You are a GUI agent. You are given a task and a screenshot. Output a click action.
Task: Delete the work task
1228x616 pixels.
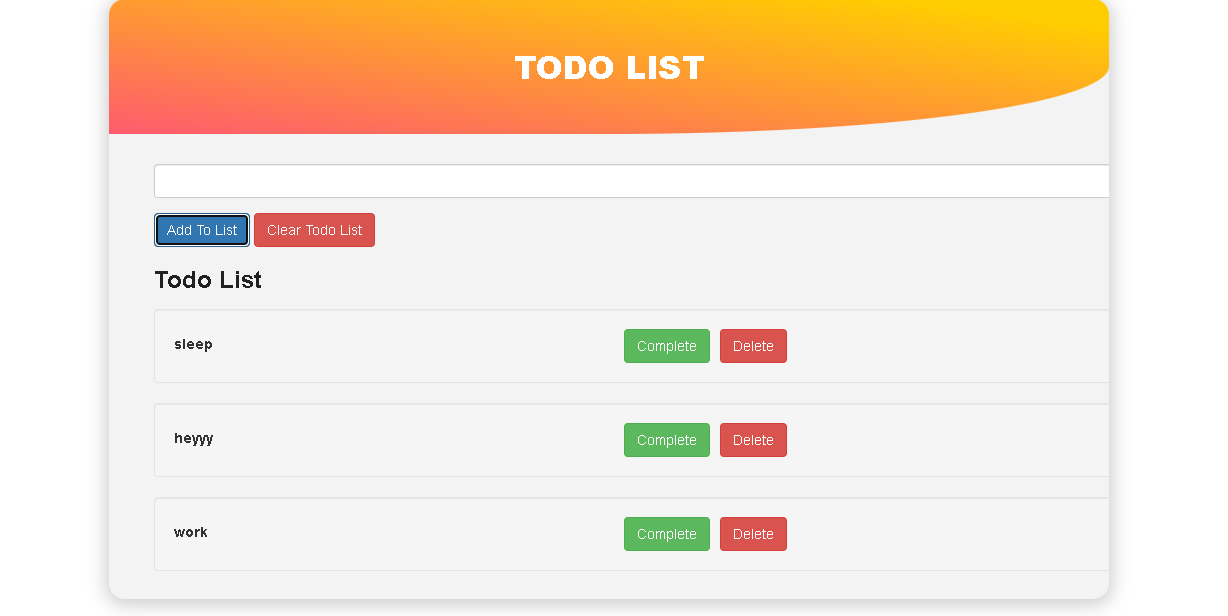(x=753, y=534)
